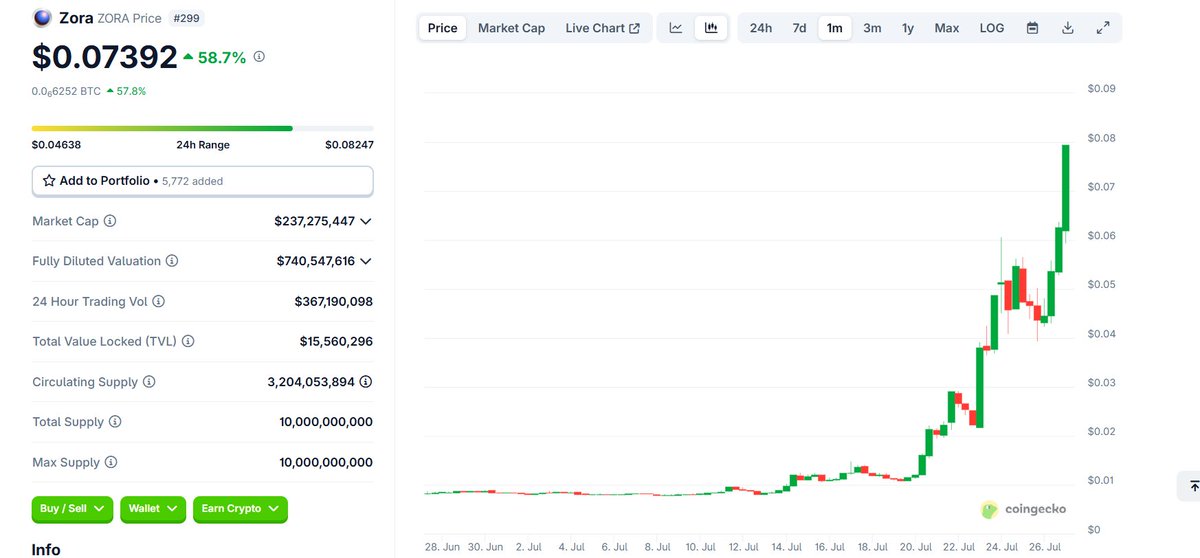This screenshot has width=1200, height=558.
Task: Select the Max time range
Action: click(947, 28)
